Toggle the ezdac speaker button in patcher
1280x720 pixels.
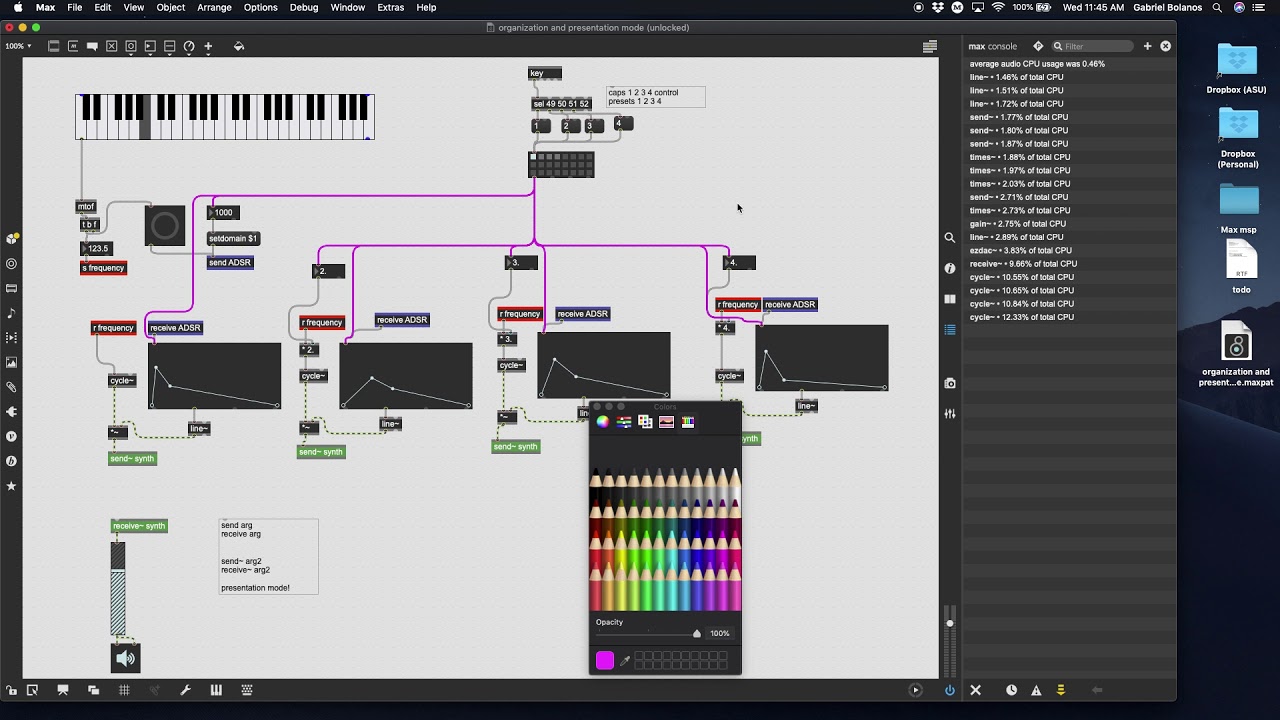125,658
